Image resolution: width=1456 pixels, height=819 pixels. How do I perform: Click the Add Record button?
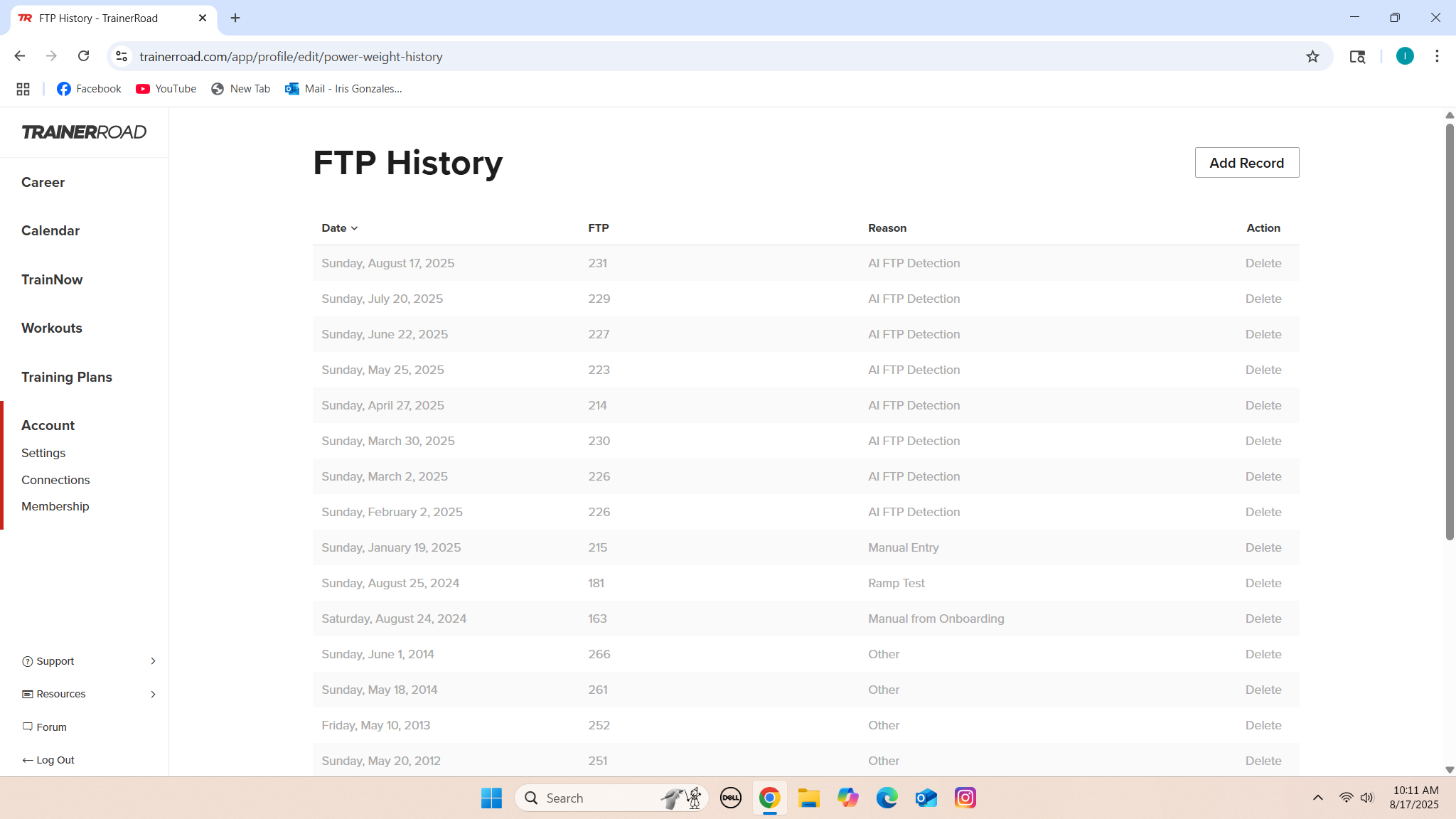tap(1246, 163)
